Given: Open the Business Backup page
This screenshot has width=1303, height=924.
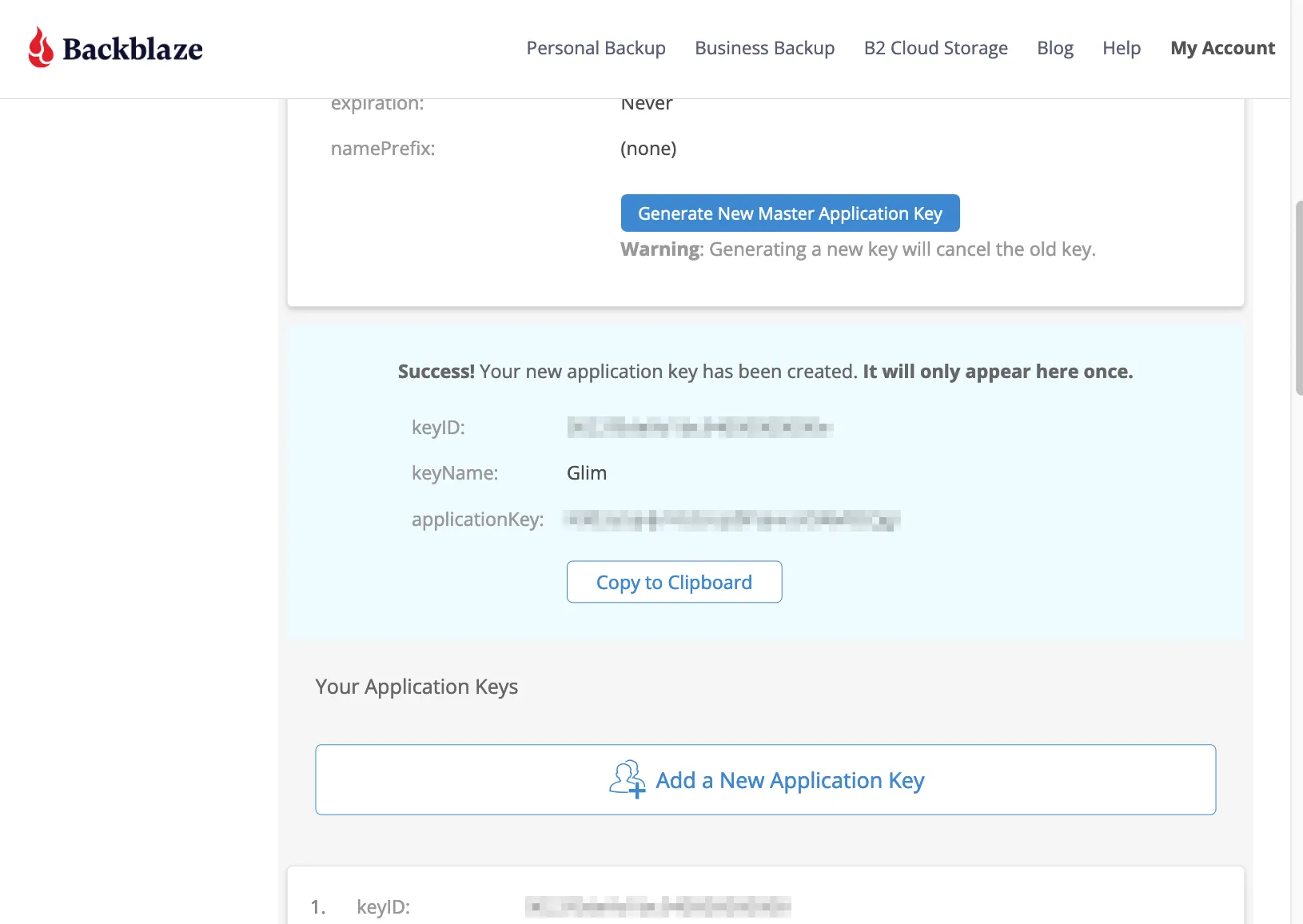Looking at the screenshot, I should (764, 48).
